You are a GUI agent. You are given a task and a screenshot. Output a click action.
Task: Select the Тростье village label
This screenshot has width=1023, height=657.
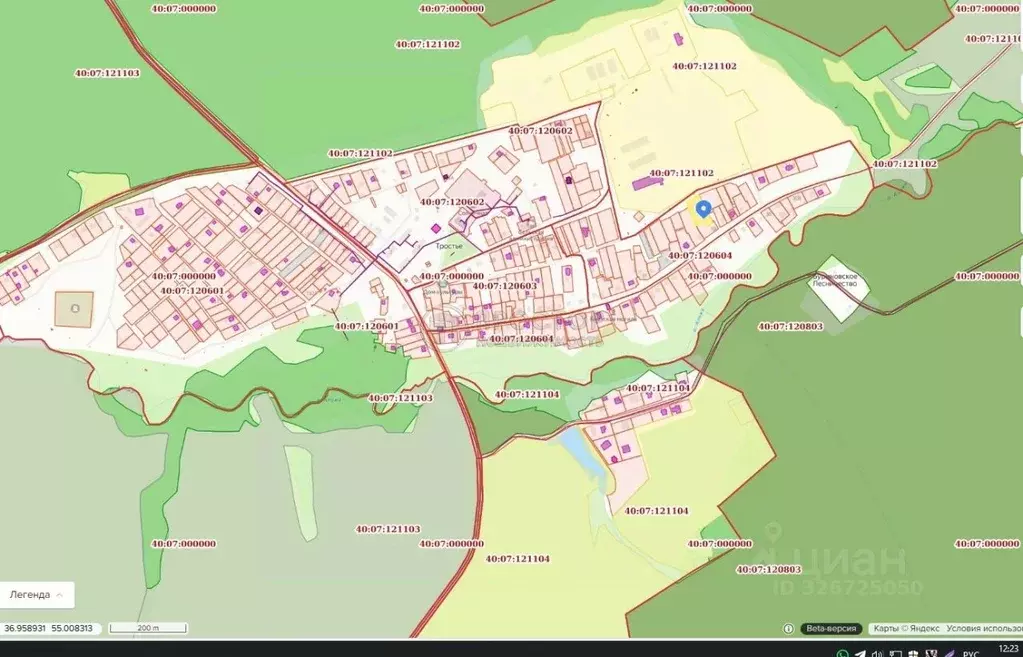(449, 246)
